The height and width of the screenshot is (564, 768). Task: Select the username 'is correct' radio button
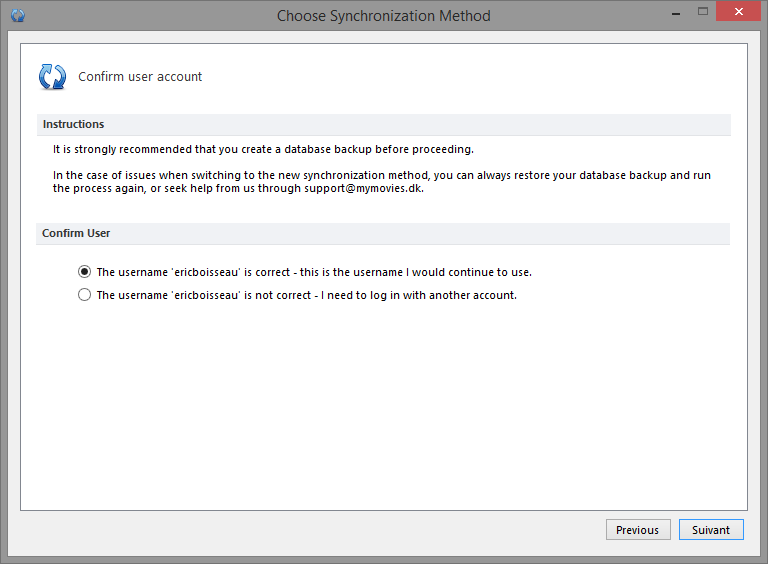(84, 271)
